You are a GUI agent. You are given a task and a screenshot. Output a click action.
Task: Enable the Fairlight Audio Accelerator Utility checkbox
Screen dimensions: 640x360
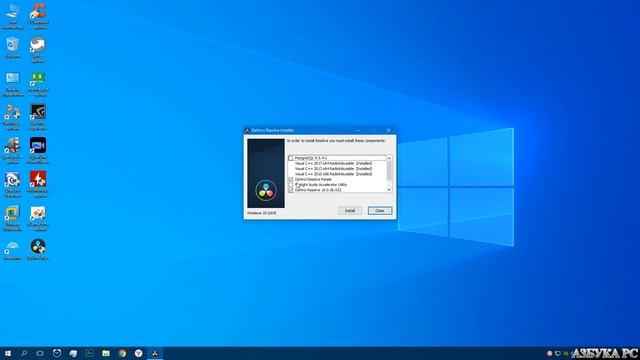[291, 184]
